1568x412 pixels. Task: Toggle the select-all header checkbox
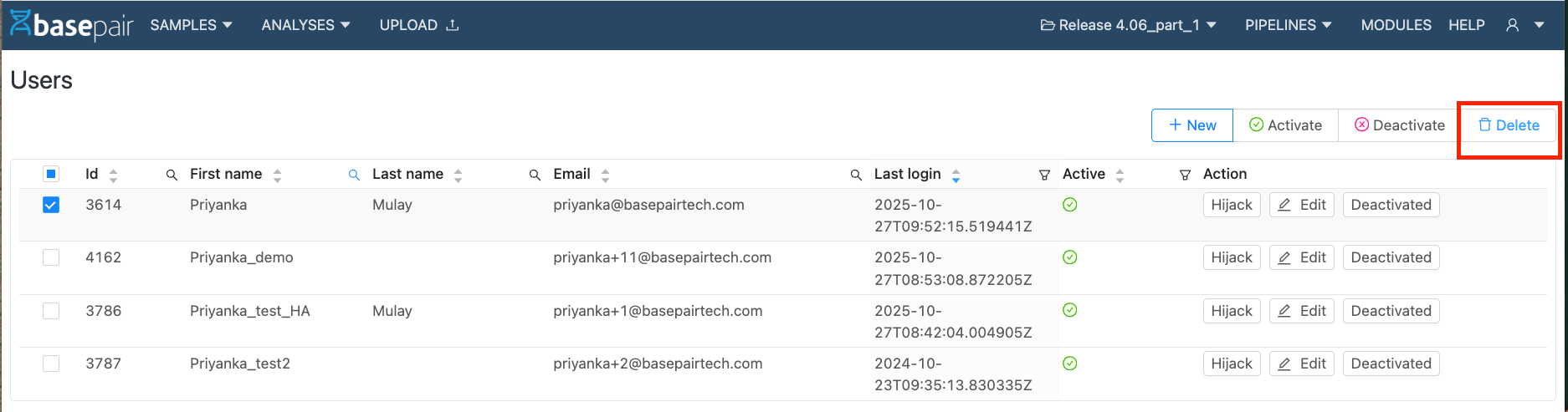(51, 174)
